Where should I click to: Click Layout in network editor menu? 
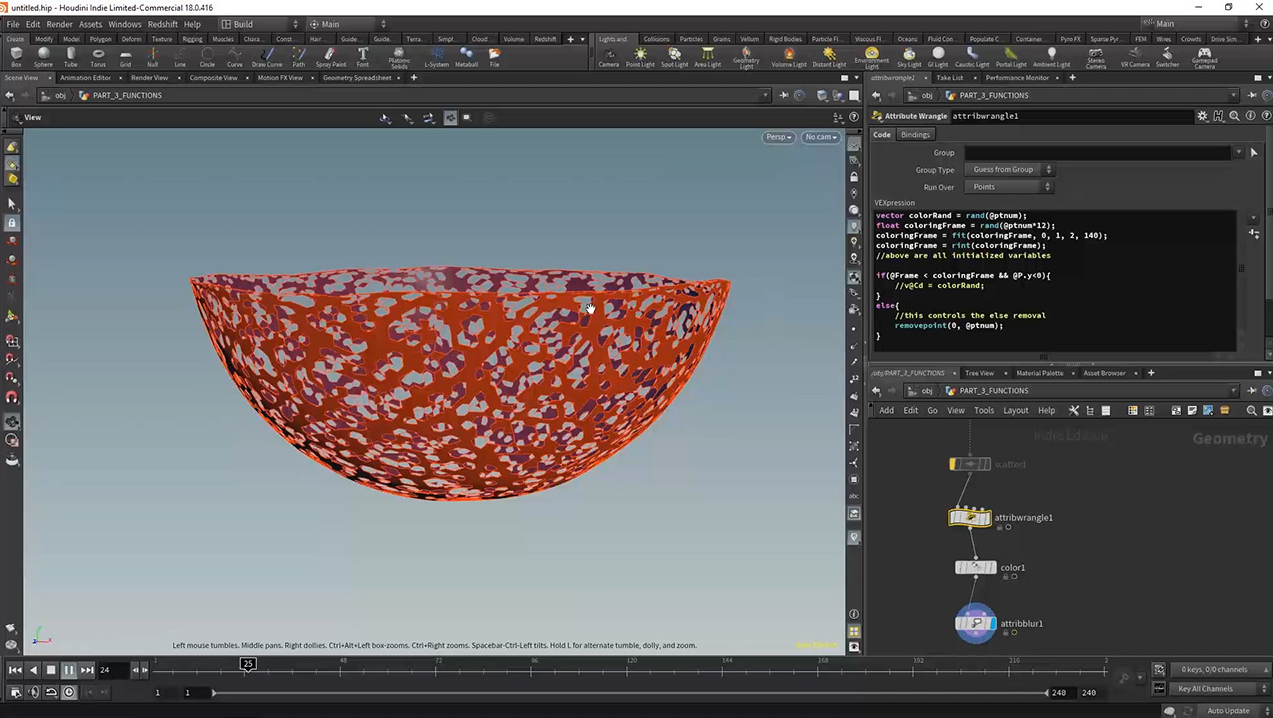pyautogui.click(x=1016, y=410)
